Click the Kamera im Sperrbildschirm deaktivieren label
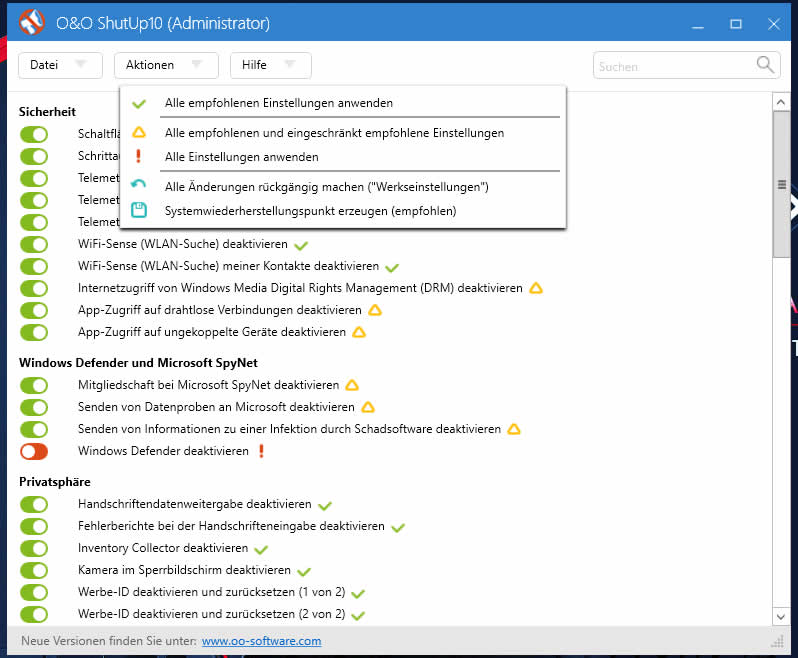798x658 pixels. point(184,570)
